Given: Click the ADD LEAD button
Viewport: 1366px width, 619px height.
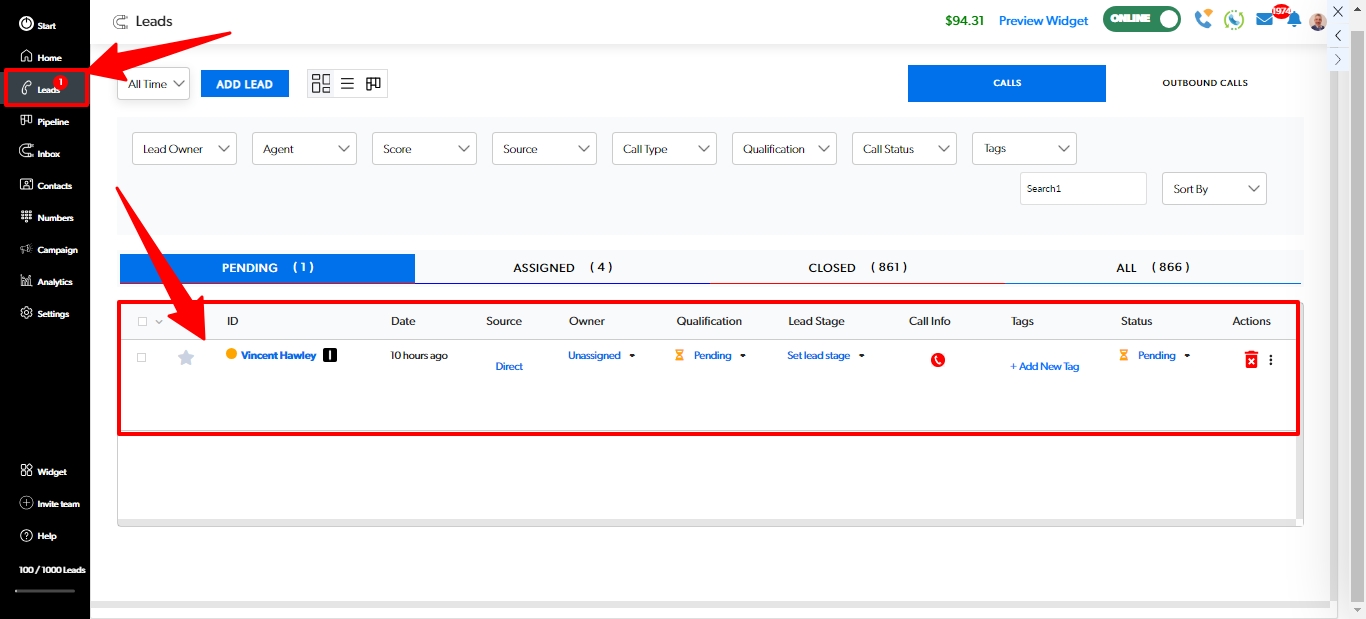Looking at the screenshot, I should (244, 84).
